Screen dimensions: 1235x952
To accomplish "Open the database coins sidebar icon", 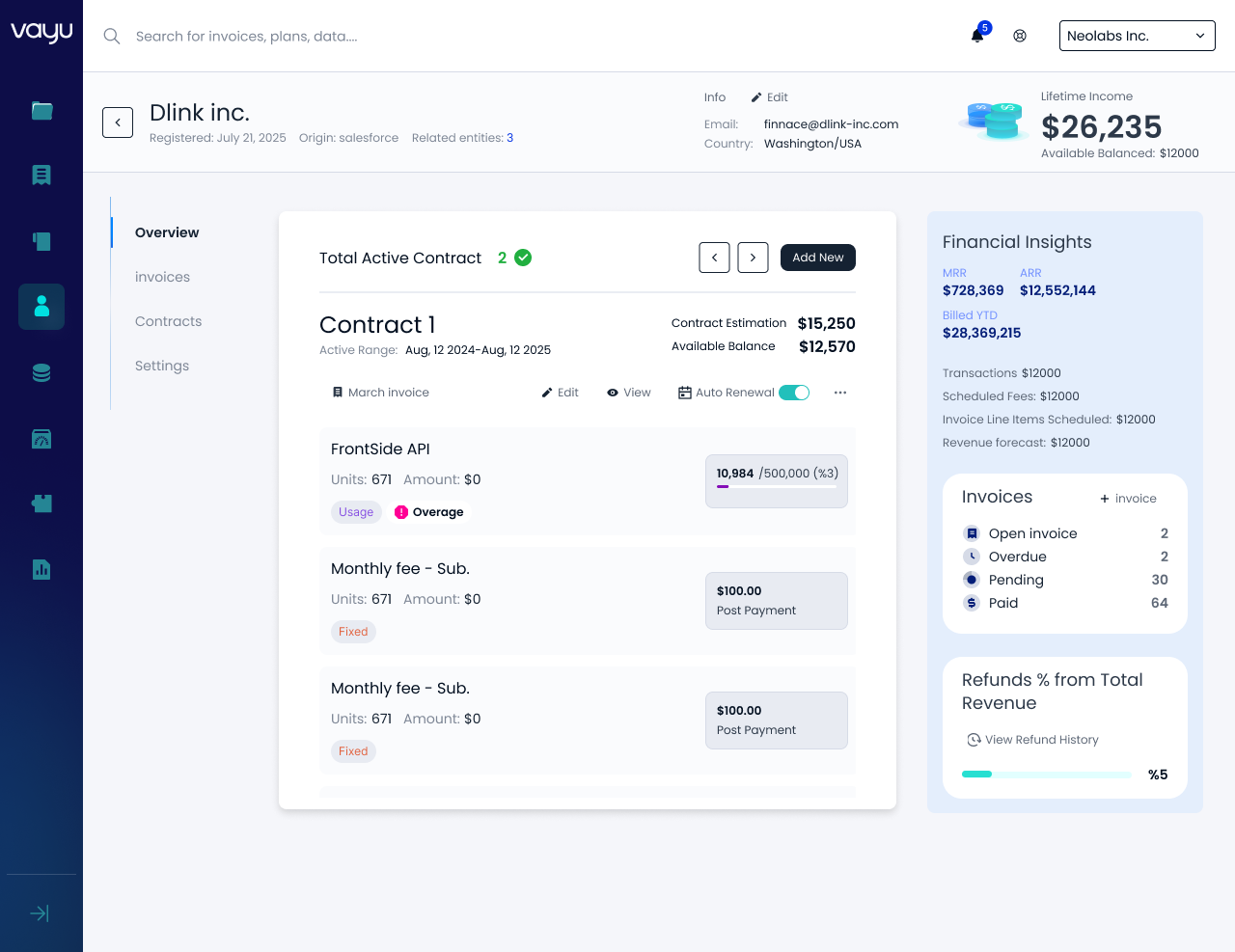I will pyautogui.click(x=41, y=373).
